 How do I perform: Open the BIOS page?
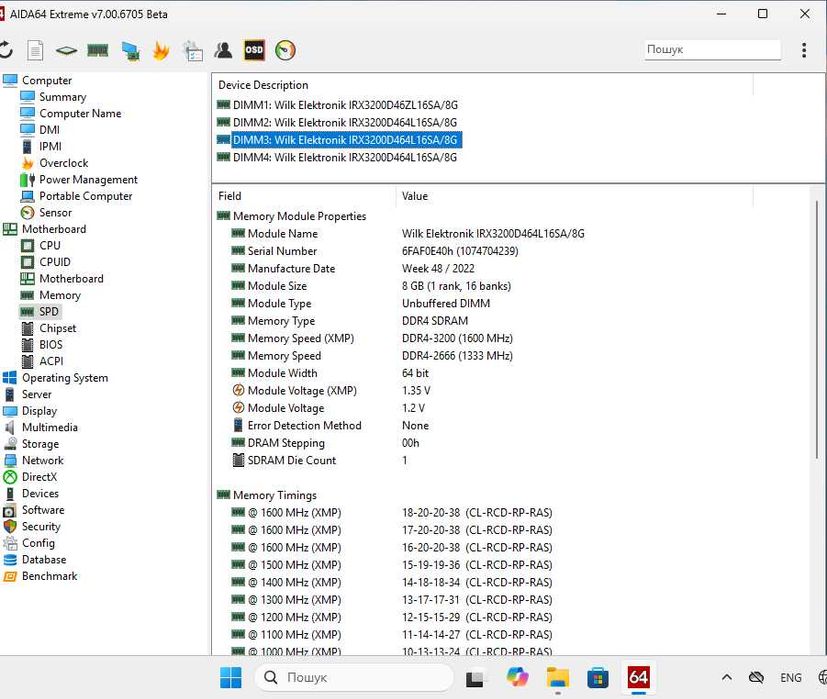51,344
